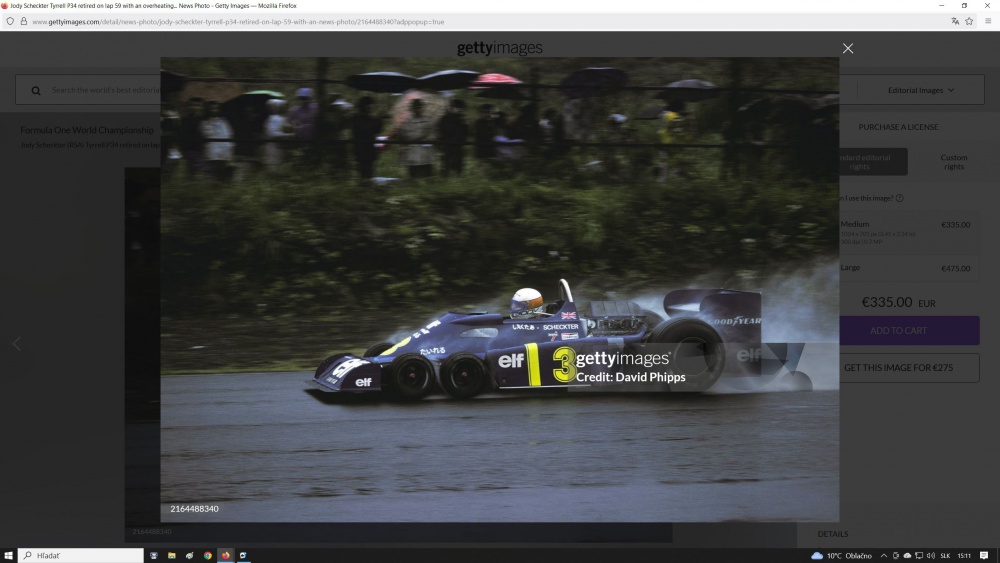Viewport: 1000px width, 563px height.
Task: Click the Hľadať taskbar search box
Action: (81, 555)
